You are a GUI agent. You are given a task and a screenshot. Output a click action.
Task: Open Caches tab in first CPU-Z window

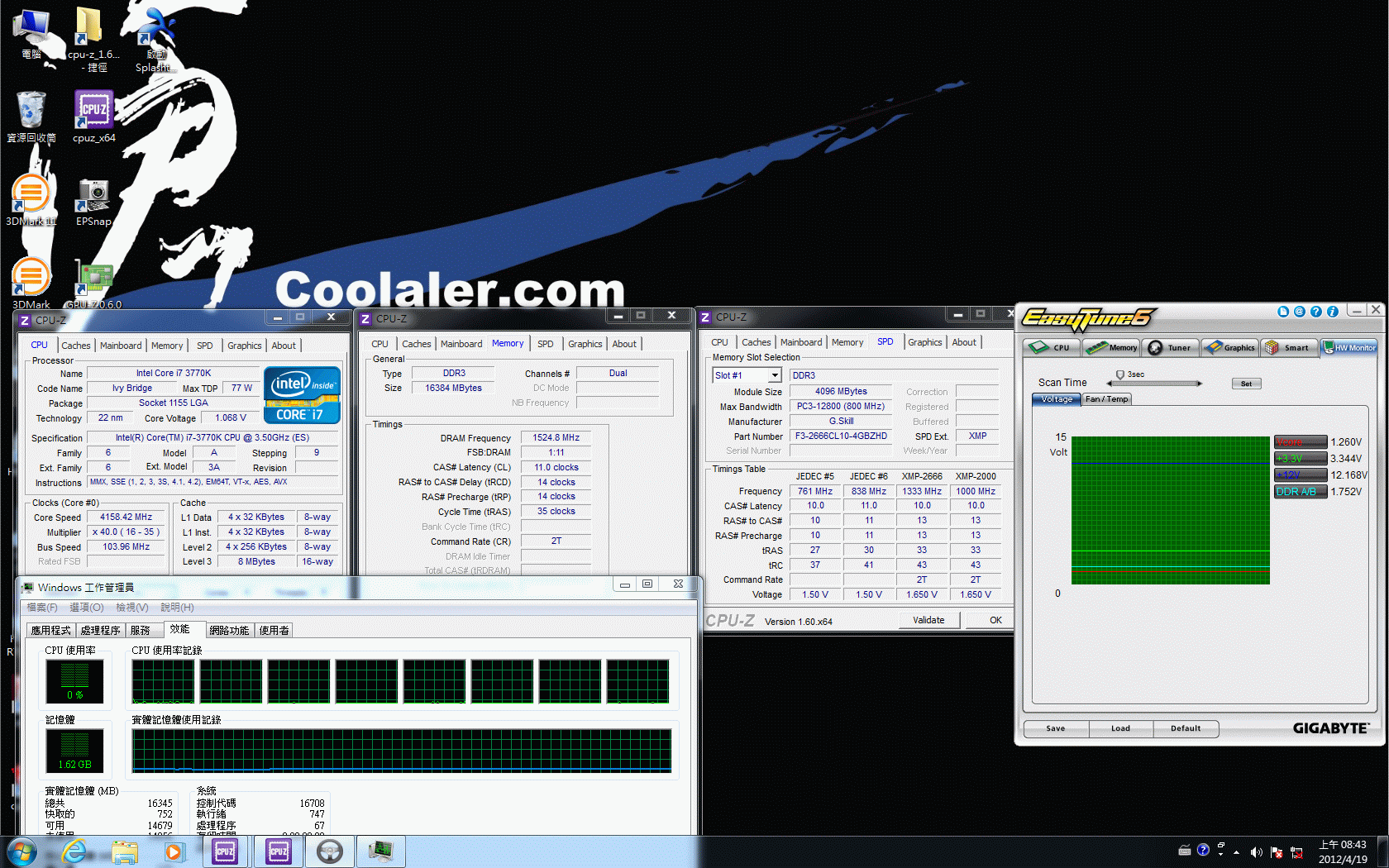click(x=76, y=346)
